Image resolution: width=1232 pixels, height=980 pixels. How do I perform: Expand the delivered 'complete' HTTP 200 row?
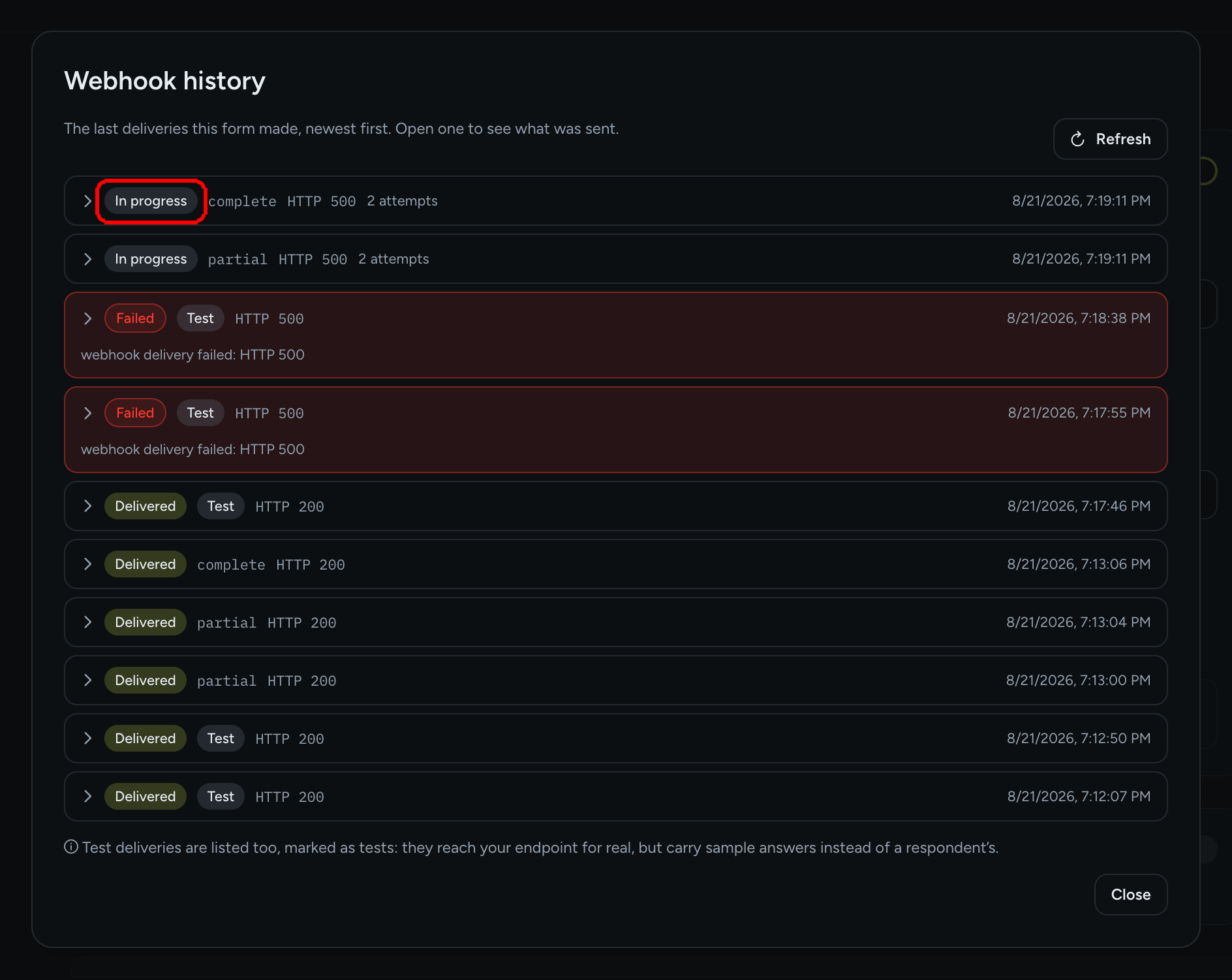[87, 564]
